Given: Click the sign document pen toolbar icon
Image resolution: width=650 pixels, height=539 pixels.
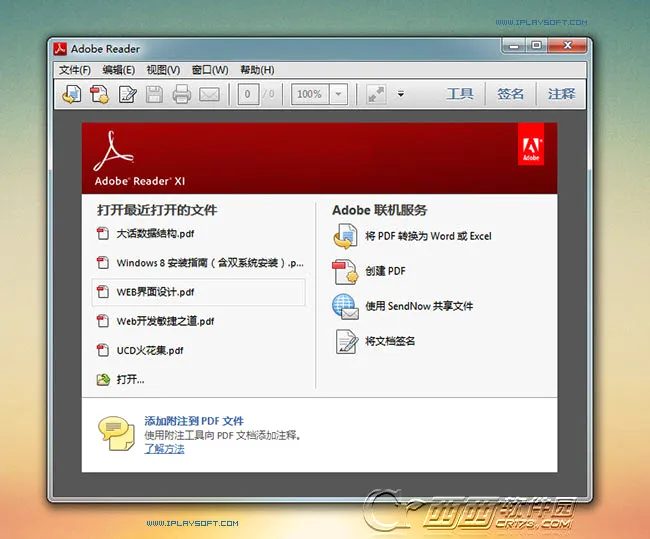Looking at the screenshot, I should point(127,94).
